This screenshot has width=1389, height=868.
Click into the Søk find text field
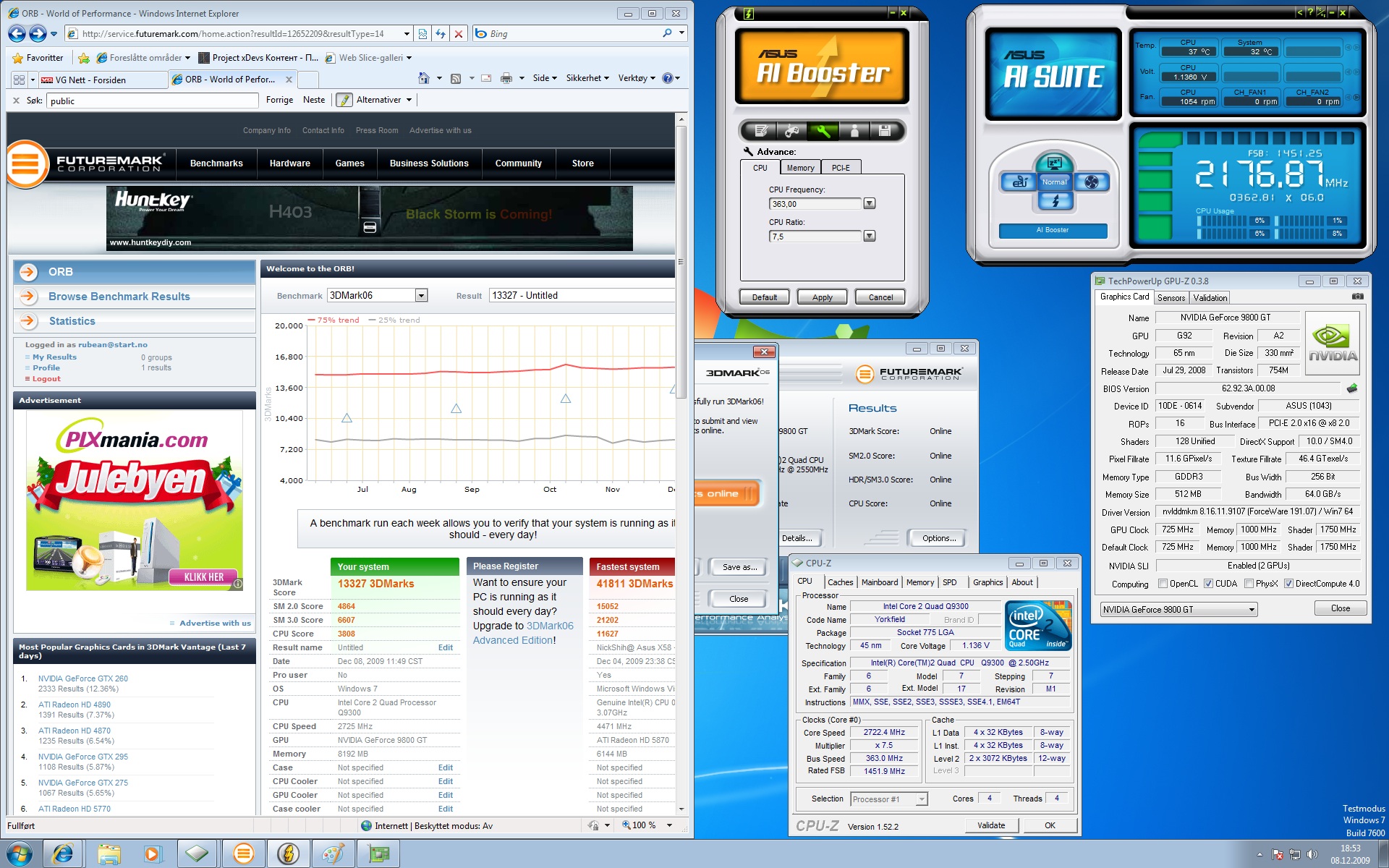click(x=152, y=101)
